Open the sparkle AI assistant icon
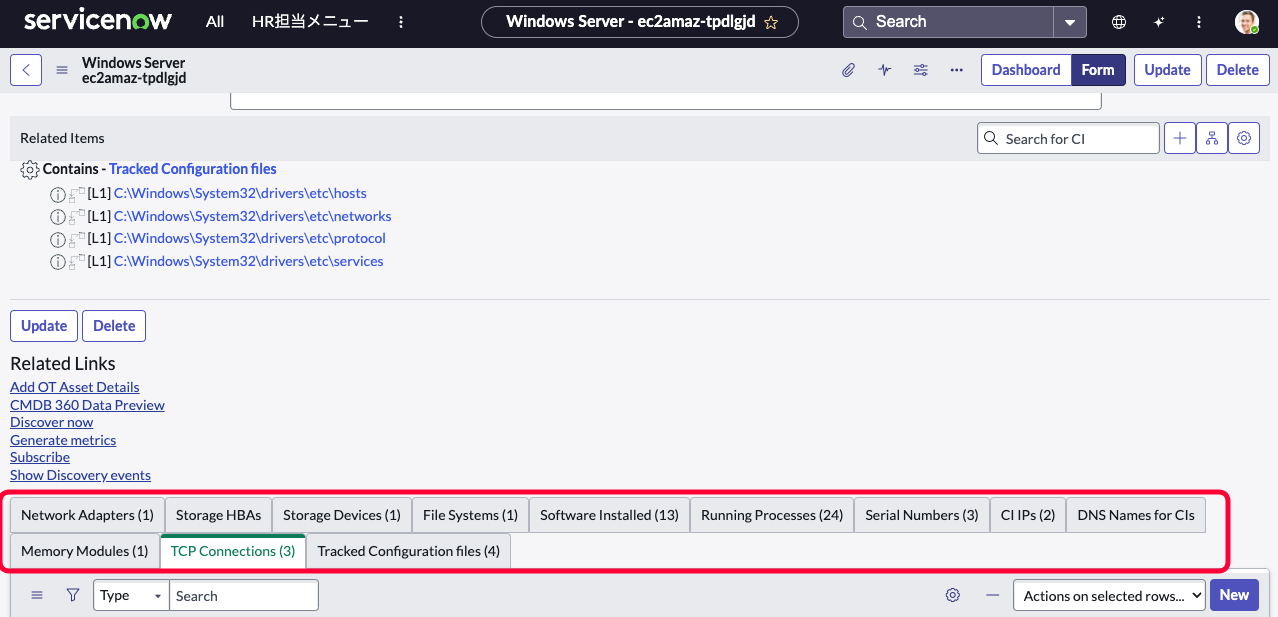 pos(1159,22)
